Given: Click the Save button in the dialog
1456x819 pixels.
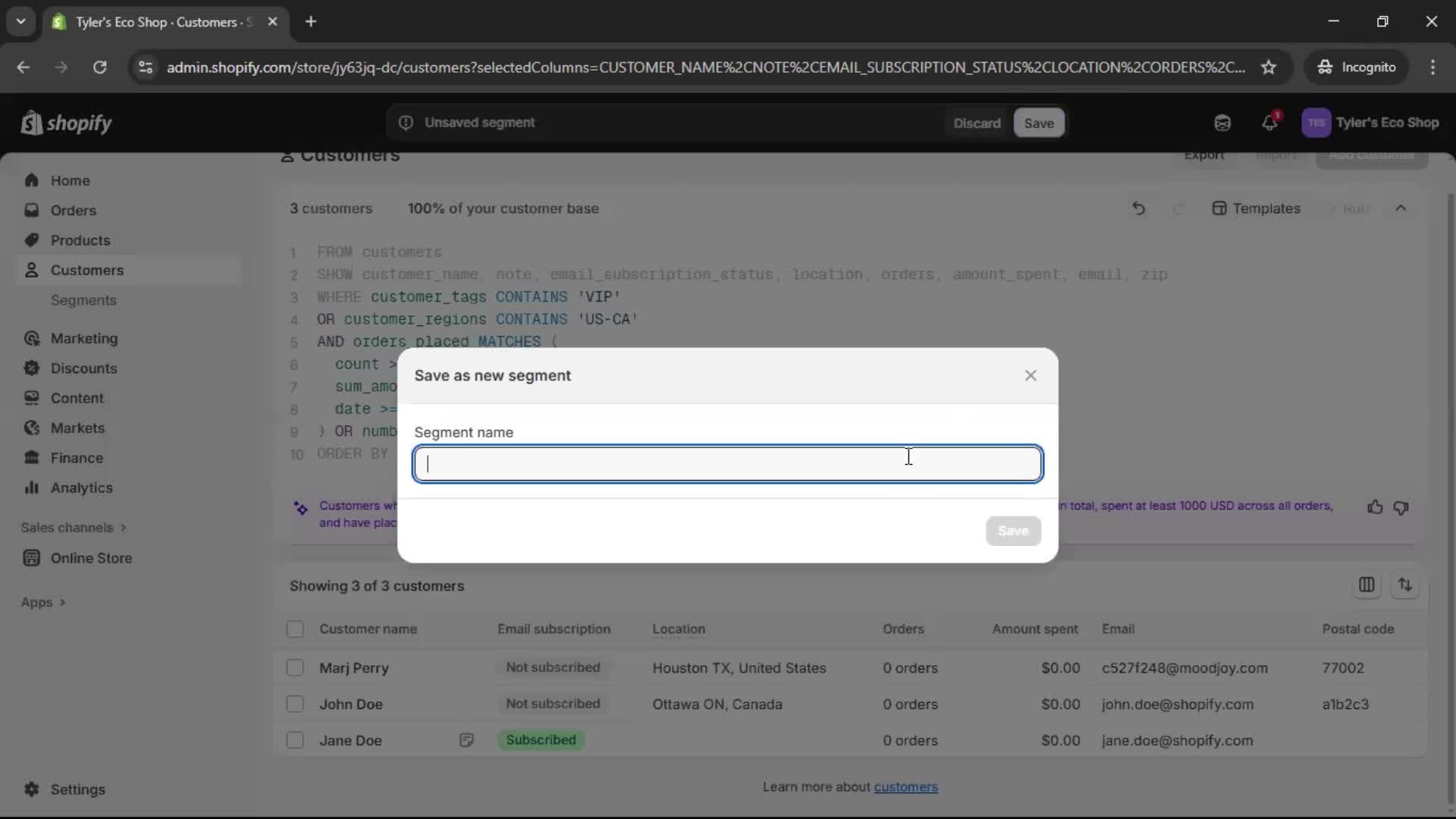Looking at the screenshot, I should [x=1013, y=531].
